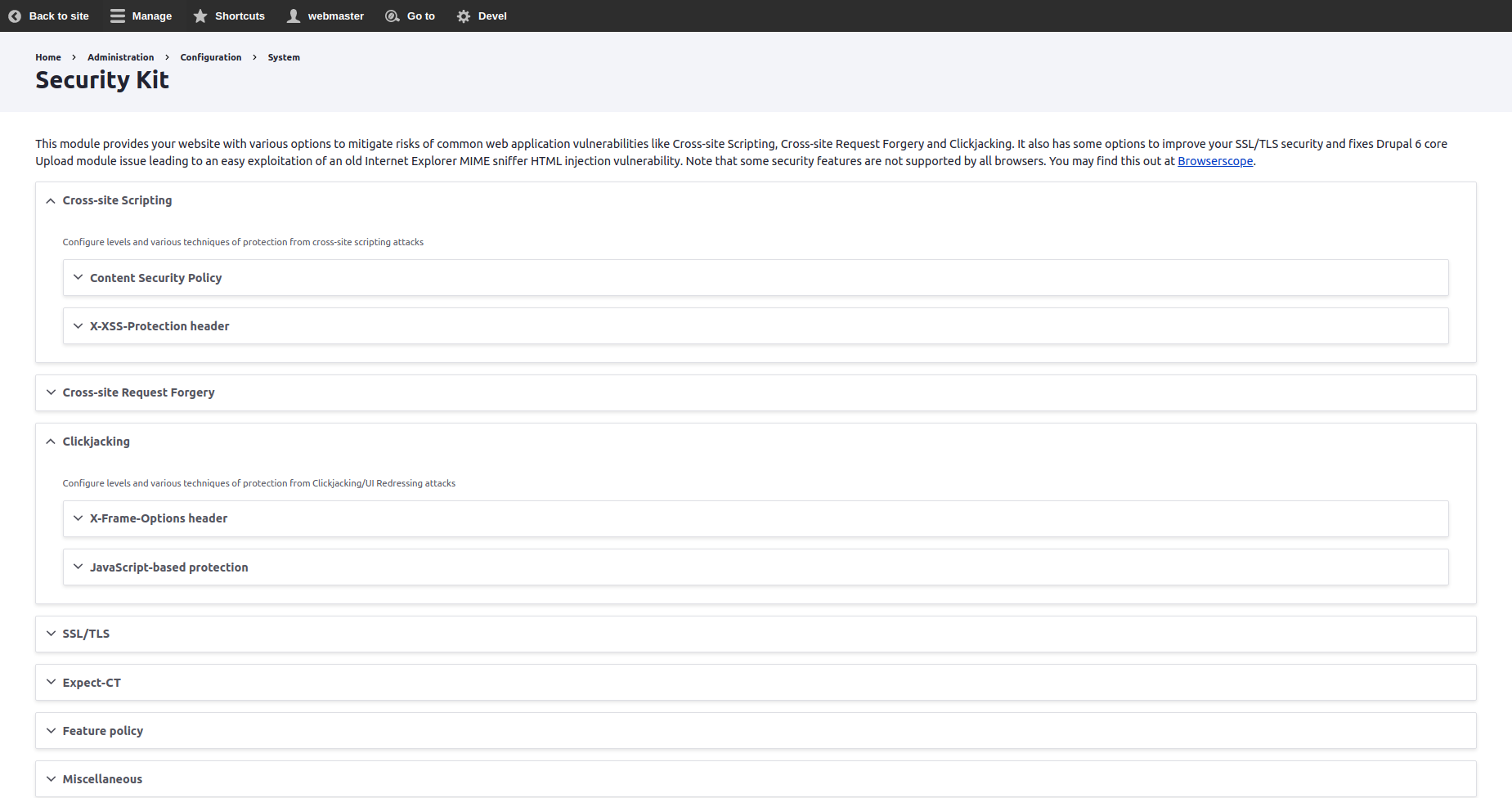This screenshot has width=1512, height=798.
Task: Open the Browserscope link
Action: 1214,161
